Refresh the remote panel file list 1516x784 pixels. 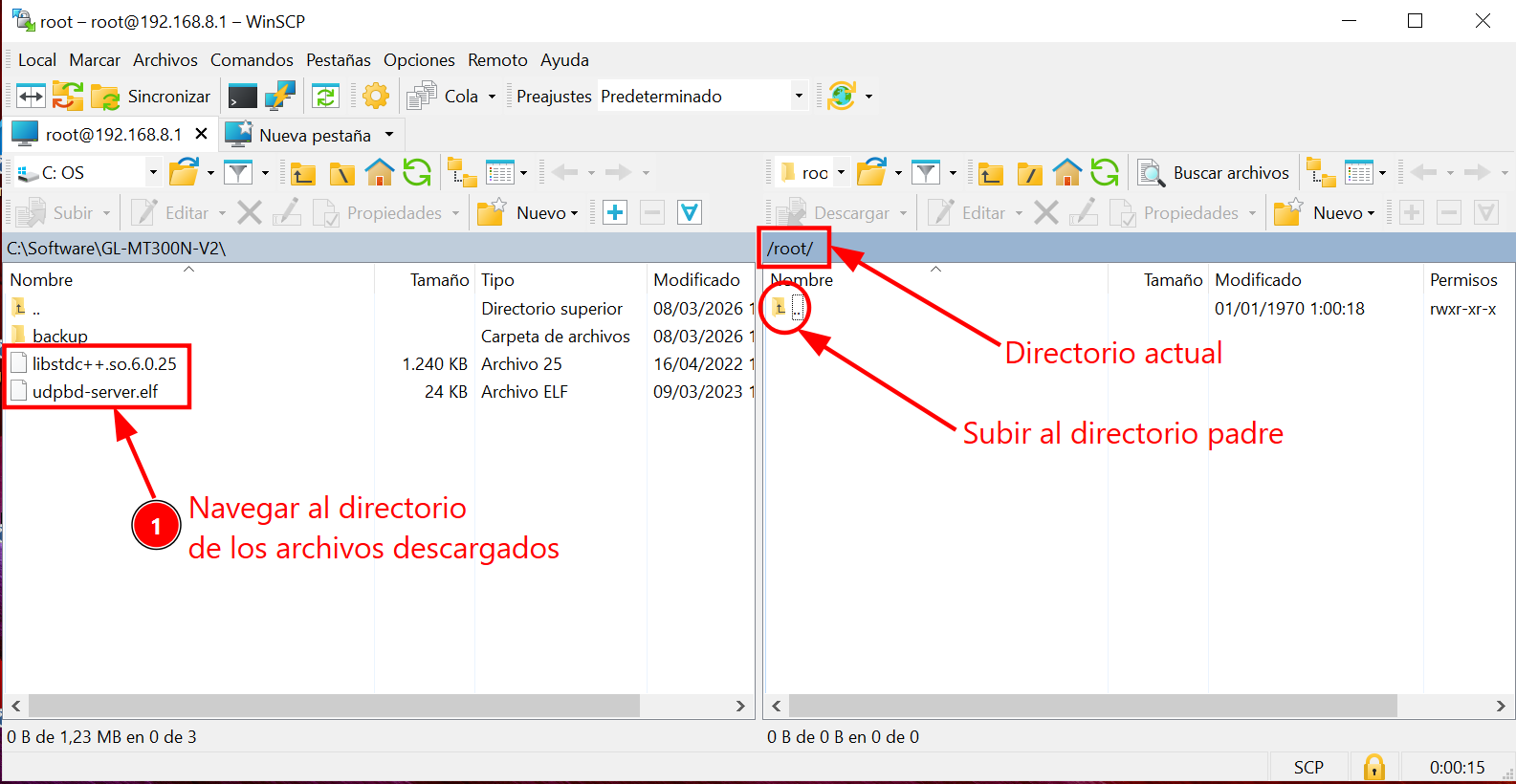pyautogui.click(x=1105, y=173)
